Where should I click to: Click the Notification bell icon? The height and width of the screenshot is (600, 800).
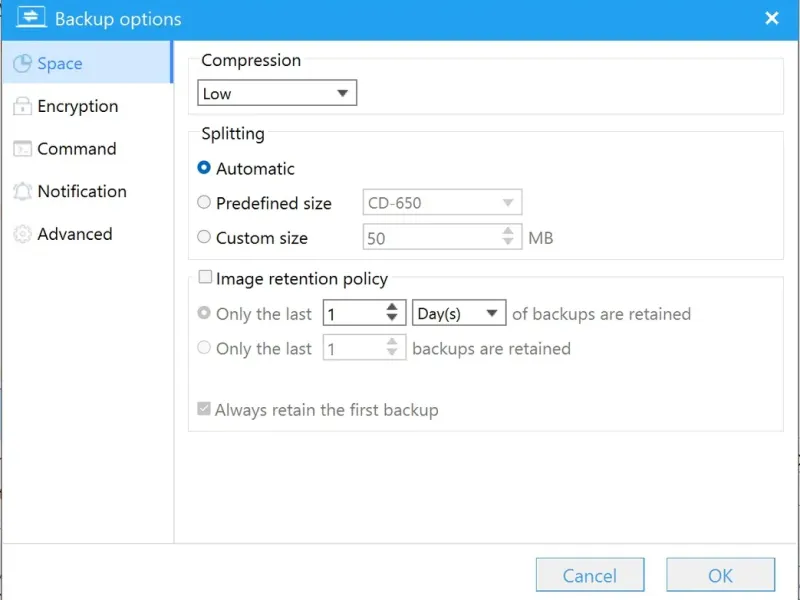point(21,192)
